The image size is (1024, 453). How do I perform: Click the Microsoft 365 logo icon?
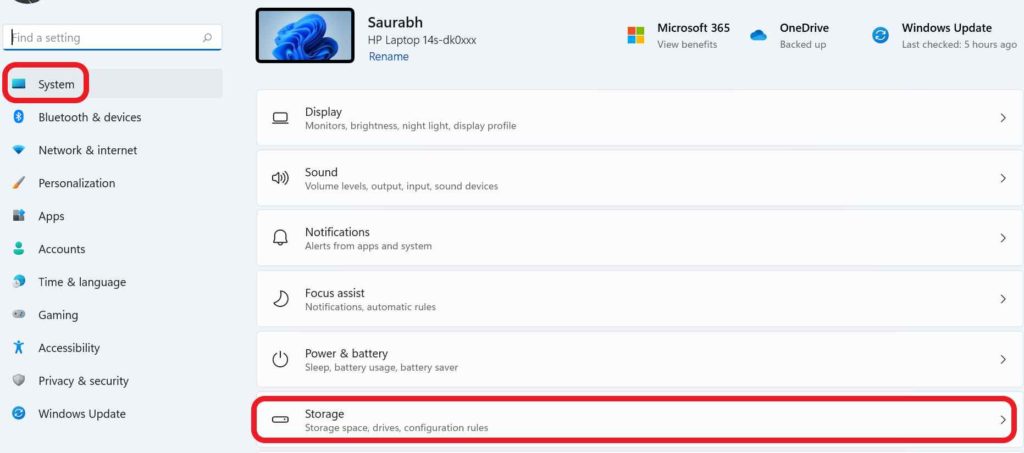tap(635, 35)
